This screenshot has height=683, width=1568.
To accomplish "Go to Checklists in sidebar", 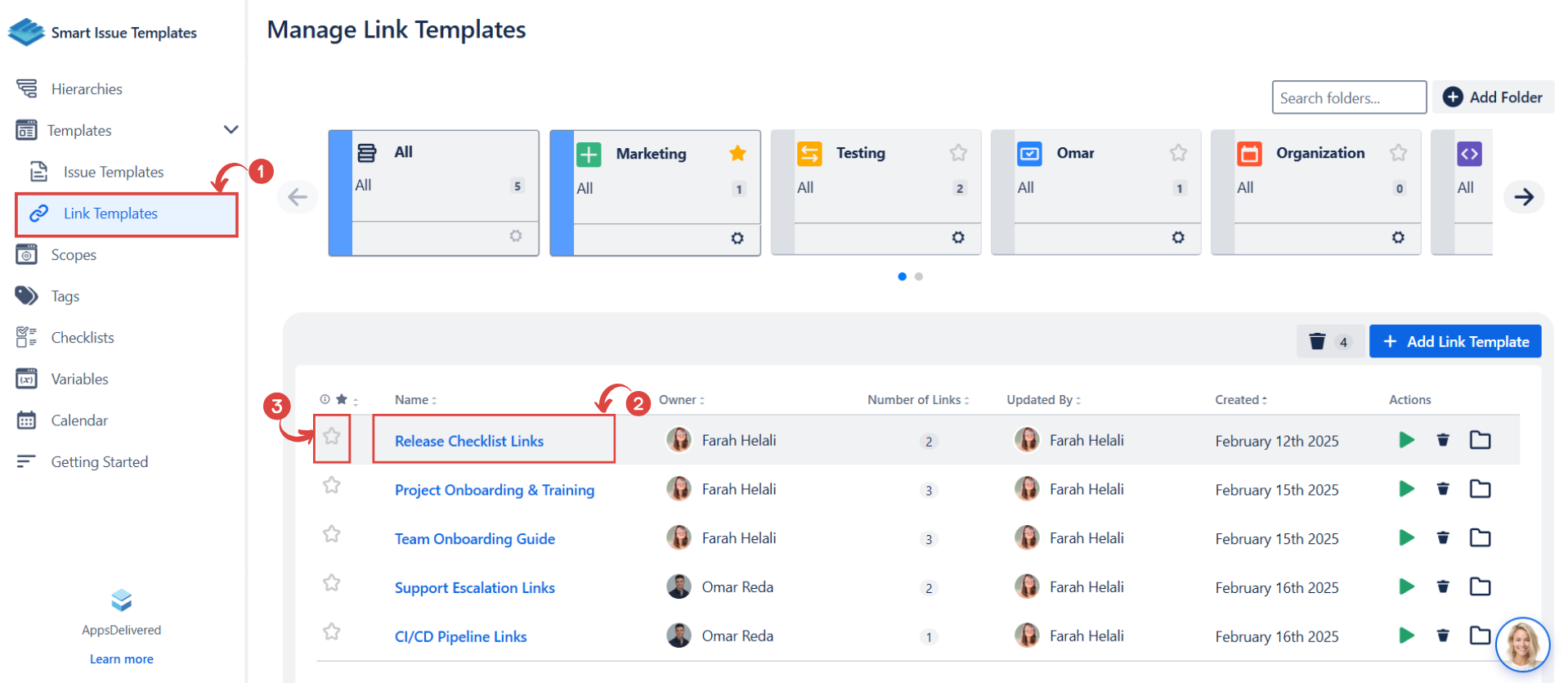I will click(83, 338).
